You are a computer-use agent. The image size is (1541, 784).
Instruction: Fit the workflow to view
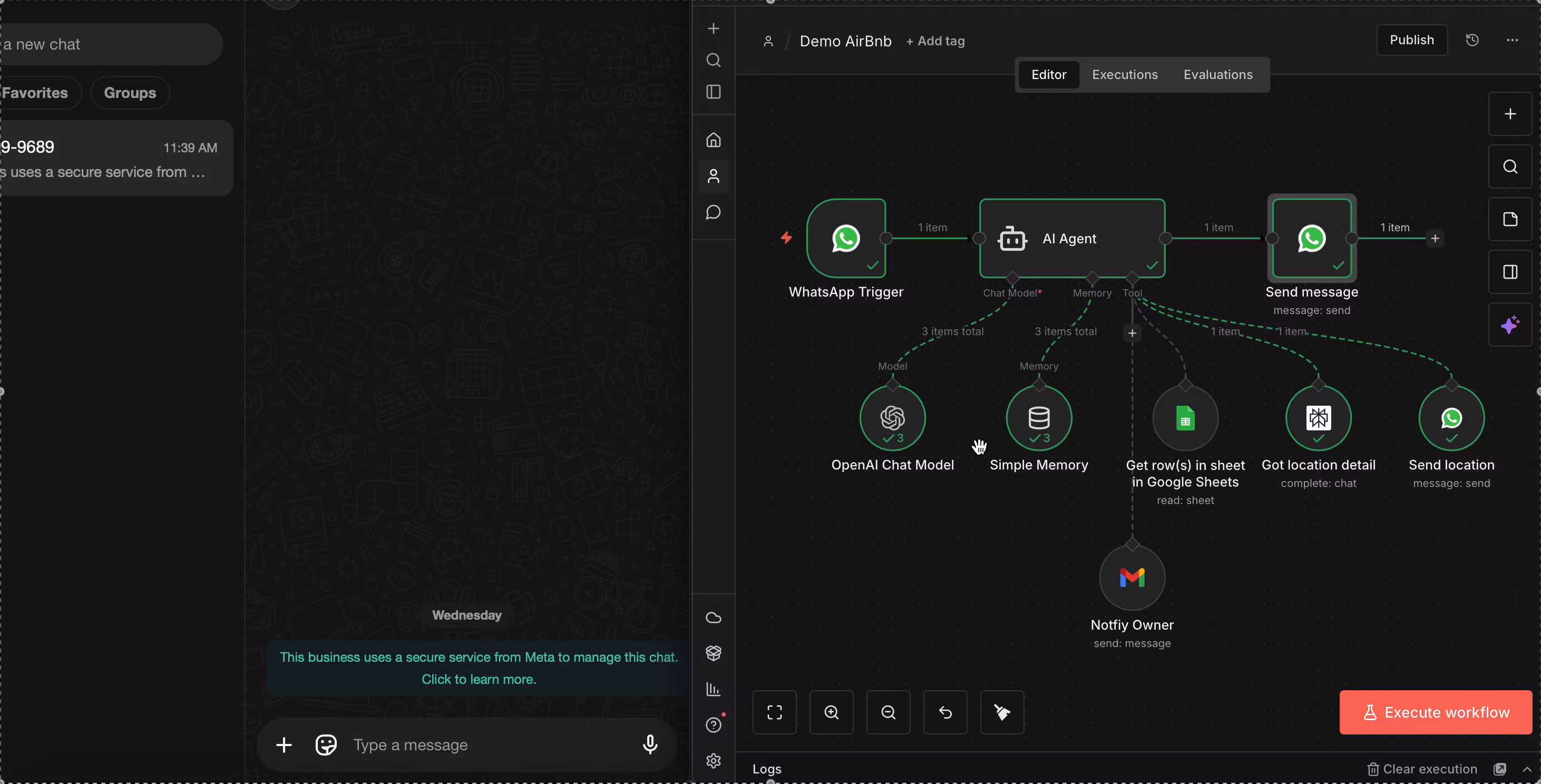pyautogui.click(x=774, y=712)
